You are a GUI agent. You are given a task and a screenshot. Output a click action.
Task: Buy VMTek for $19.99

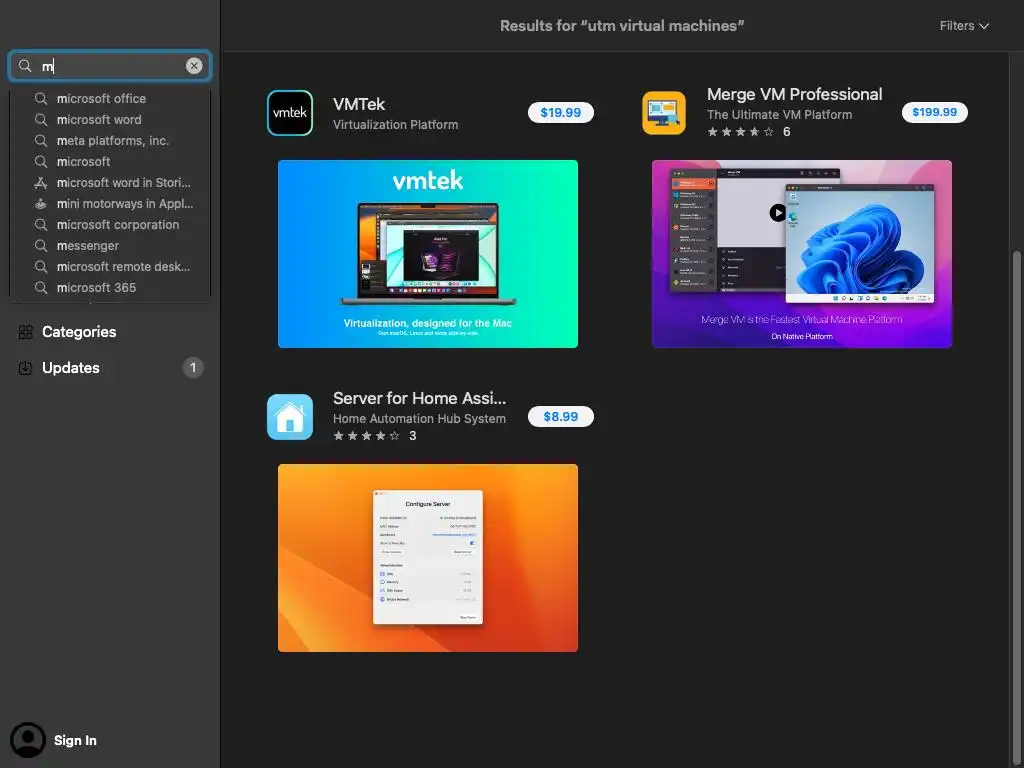tap(560, 112)
